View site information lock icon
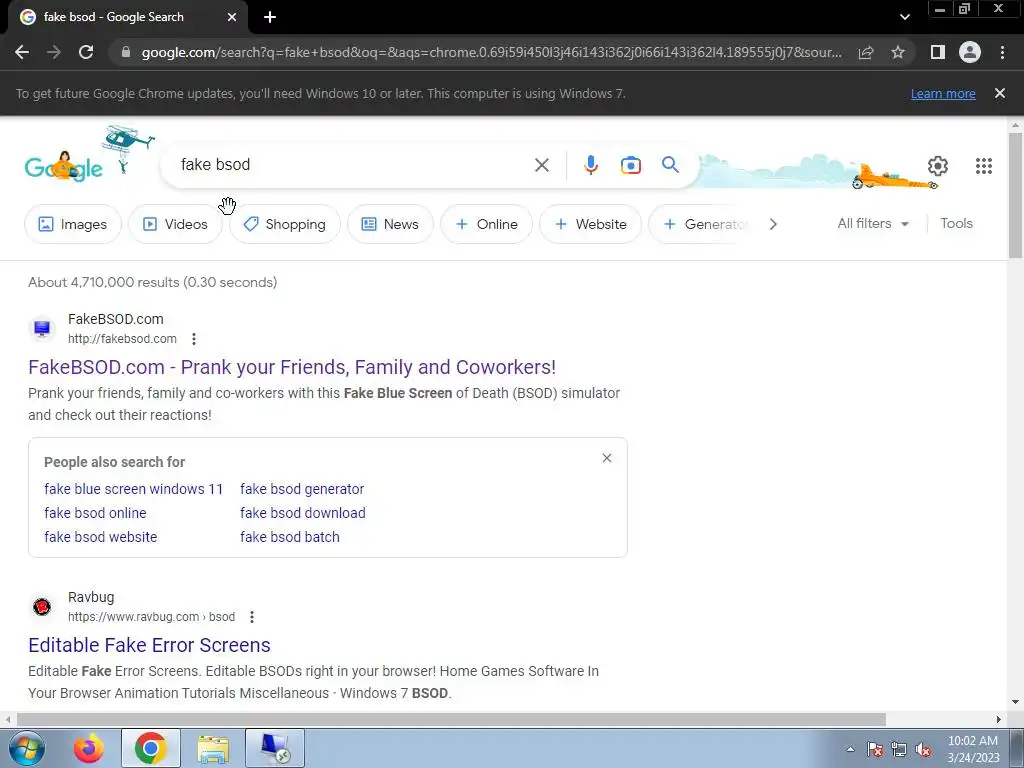 [x=126, y=52]
